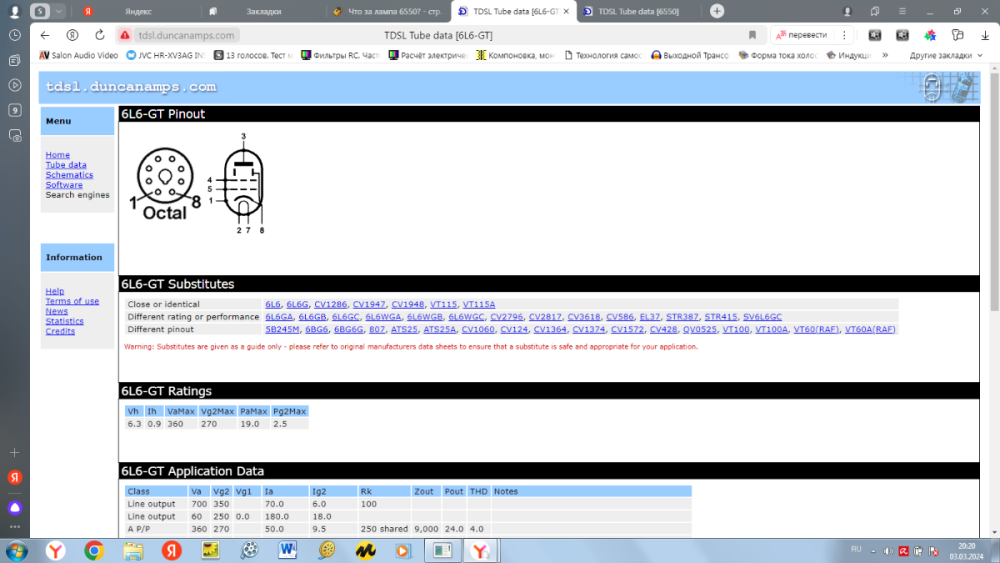Screen dimensions: 1000x563
Task: Open a new tab with the plus button
Action: 717,11
